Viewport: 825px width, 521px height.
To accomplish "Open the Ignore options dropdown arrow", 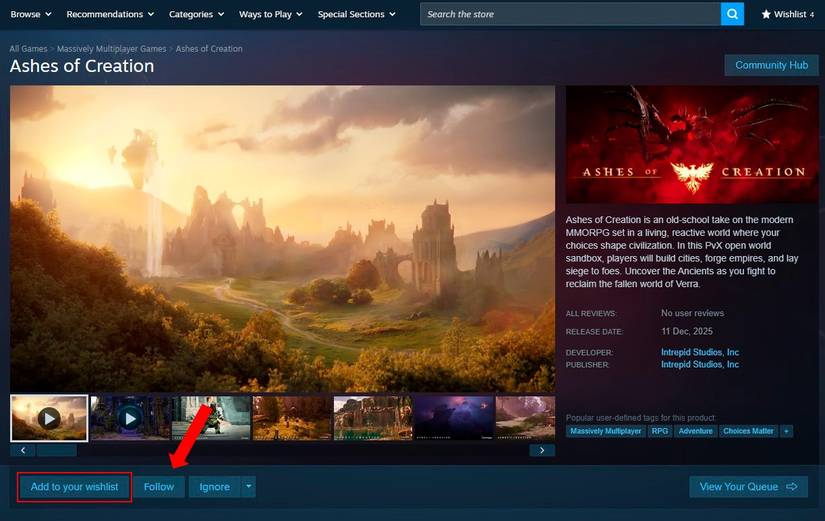I will click(x=248, y=487).
